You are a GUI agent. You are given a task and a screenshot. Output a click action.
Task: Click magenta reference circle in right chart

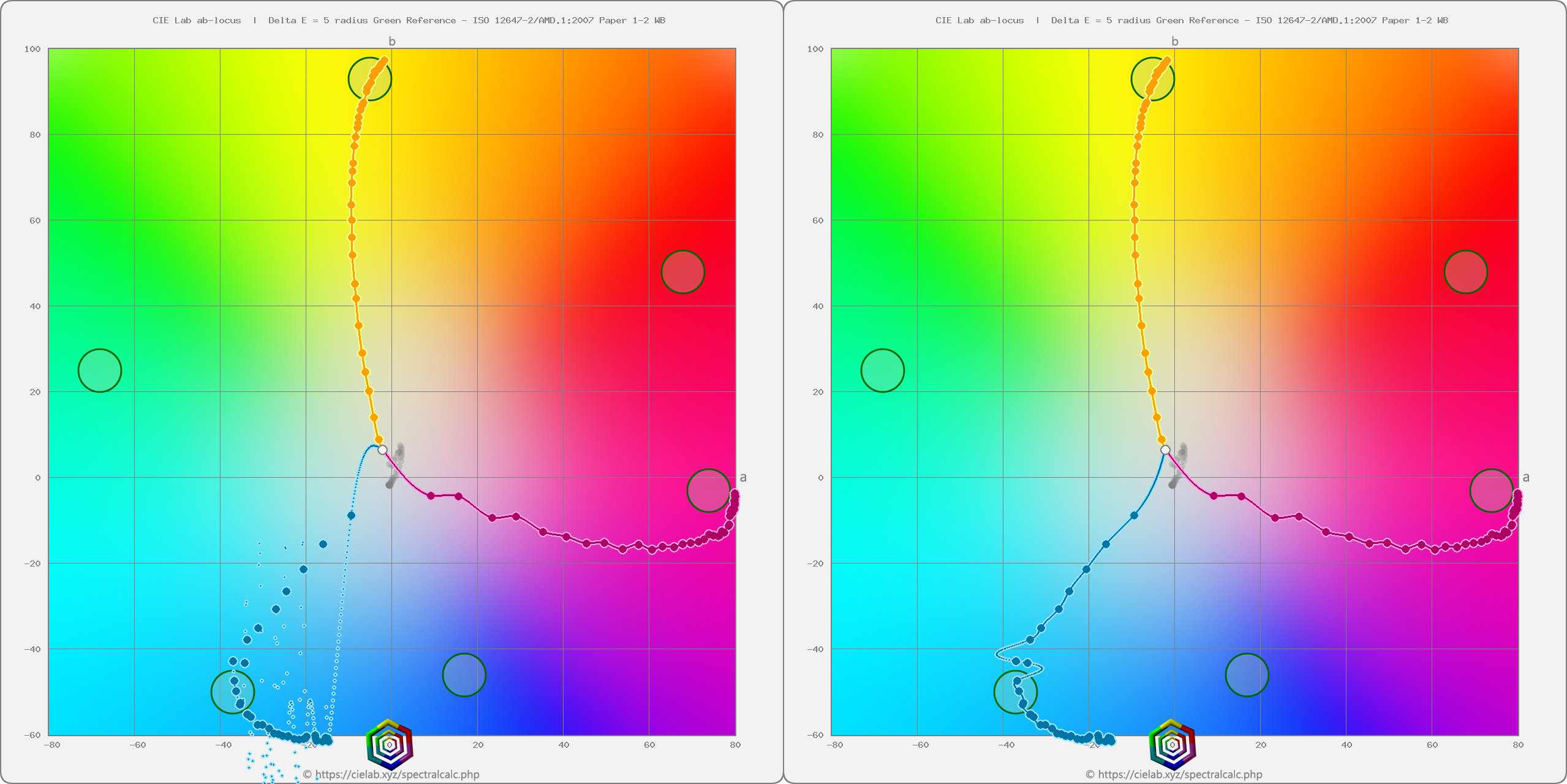click(1492, 491)
